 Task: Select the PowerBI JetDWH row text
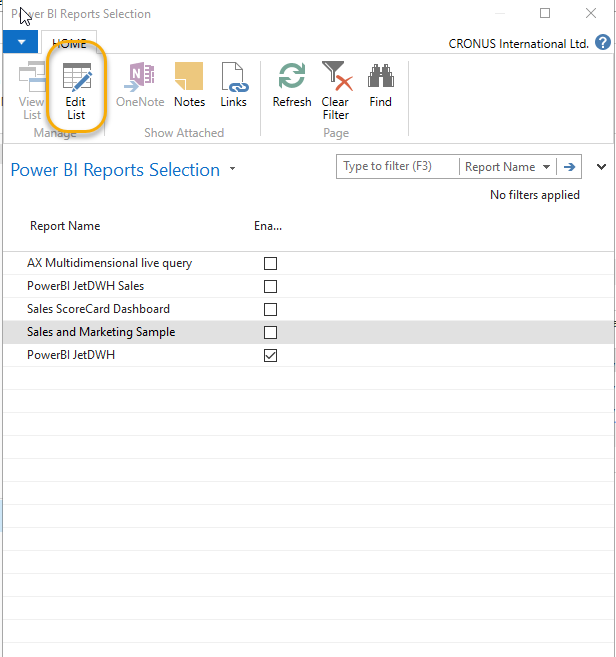pyautogui.click(x=71, y=355)
